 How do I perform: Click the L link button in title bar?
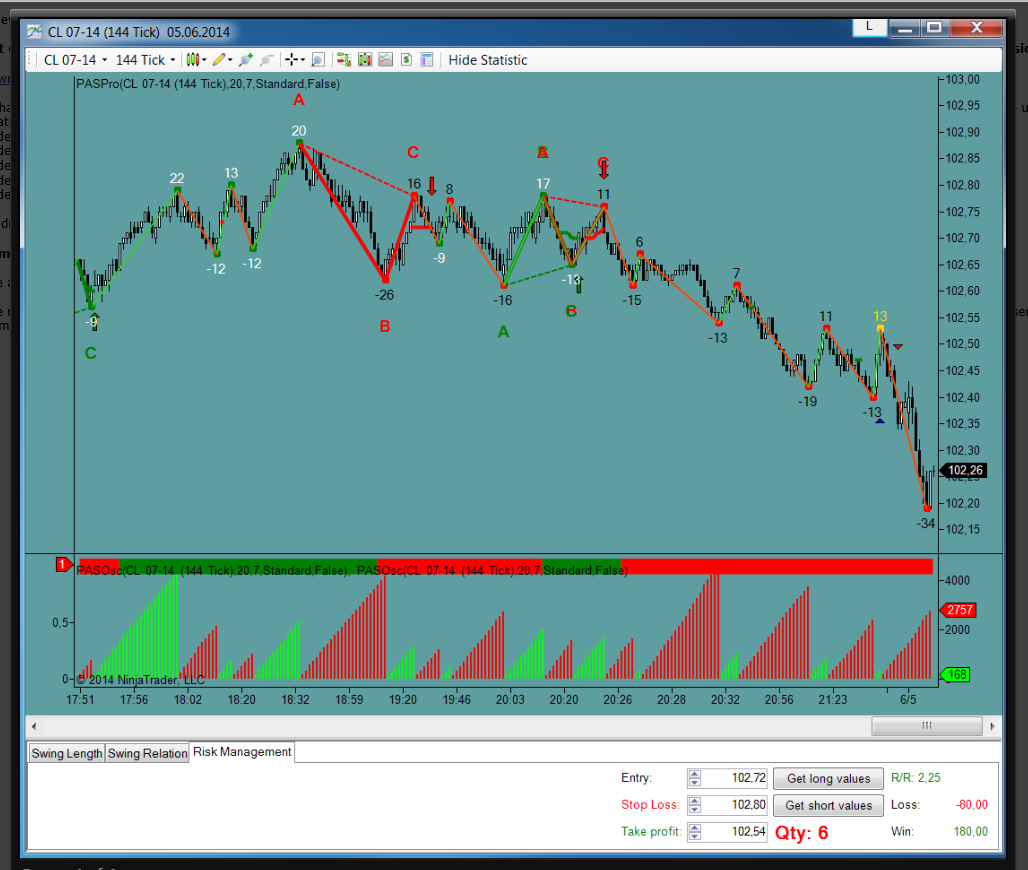[869, 27]
